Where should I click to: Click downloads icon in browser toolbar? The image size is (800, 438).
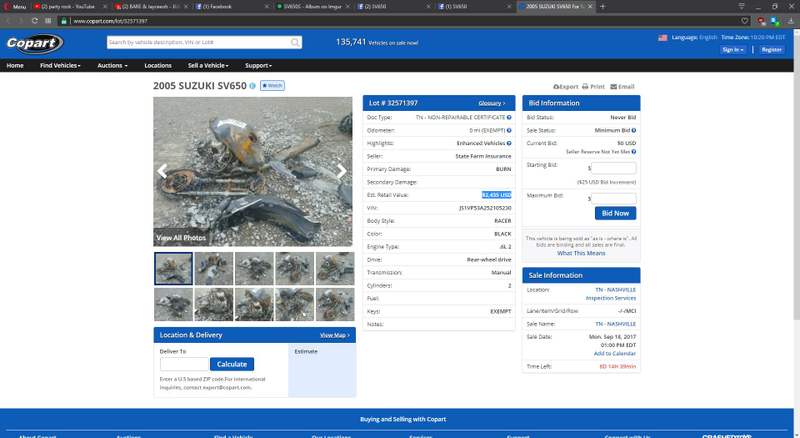point(791,21)
